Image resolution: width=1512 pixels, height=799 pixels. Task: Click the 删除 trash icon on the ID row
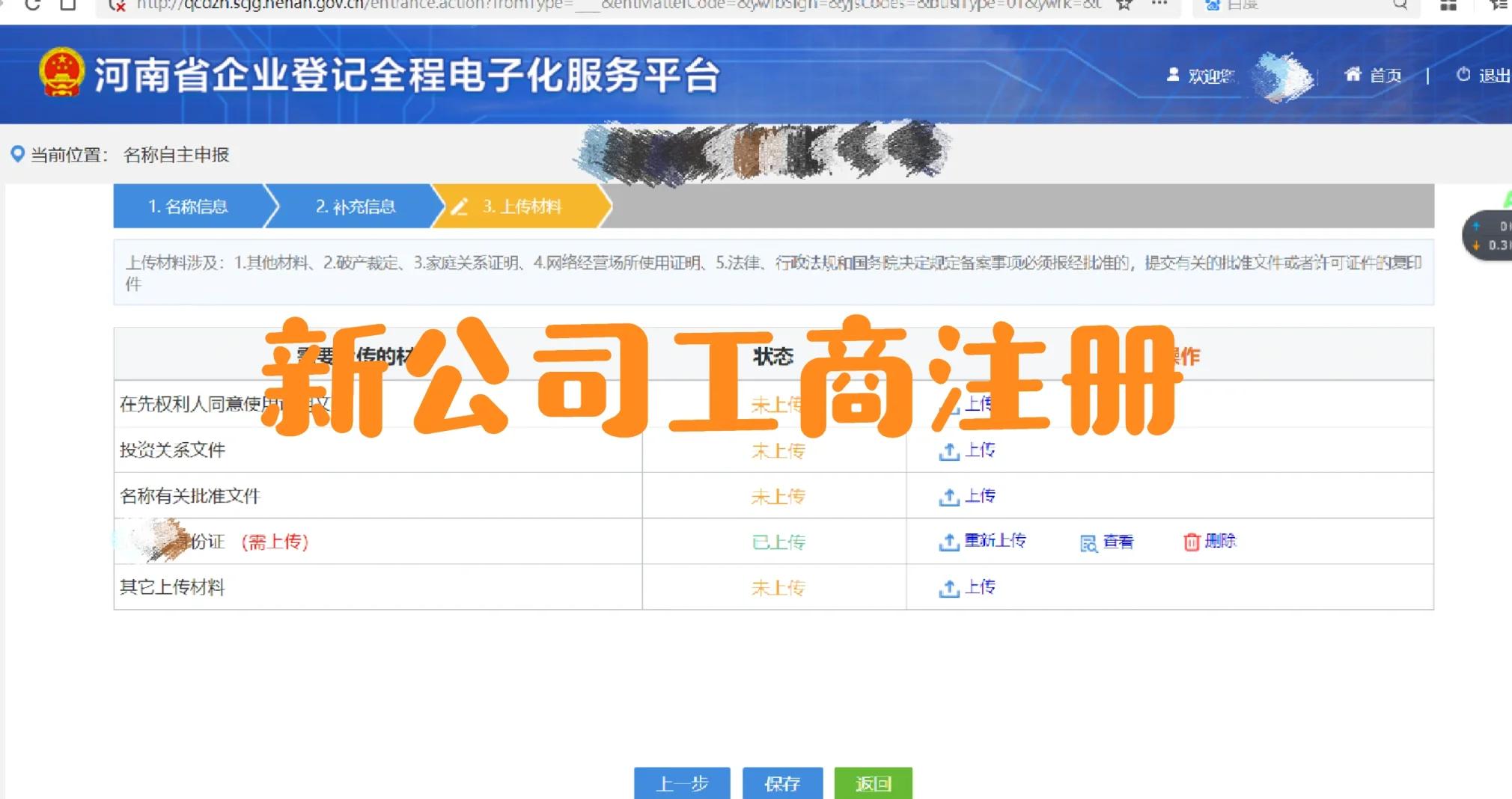point(1190,540)
